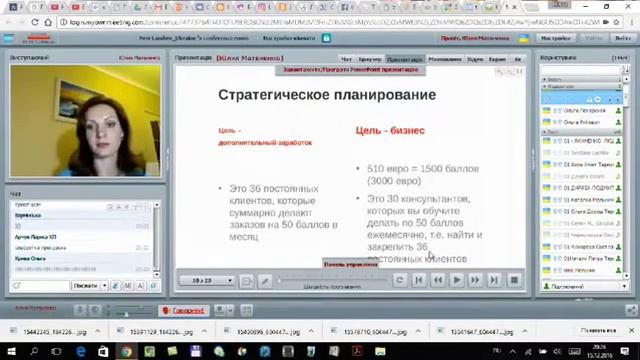Collapse the second participant group header
Image resolution: width=640 pixels, height=360 pixels.
581,87
